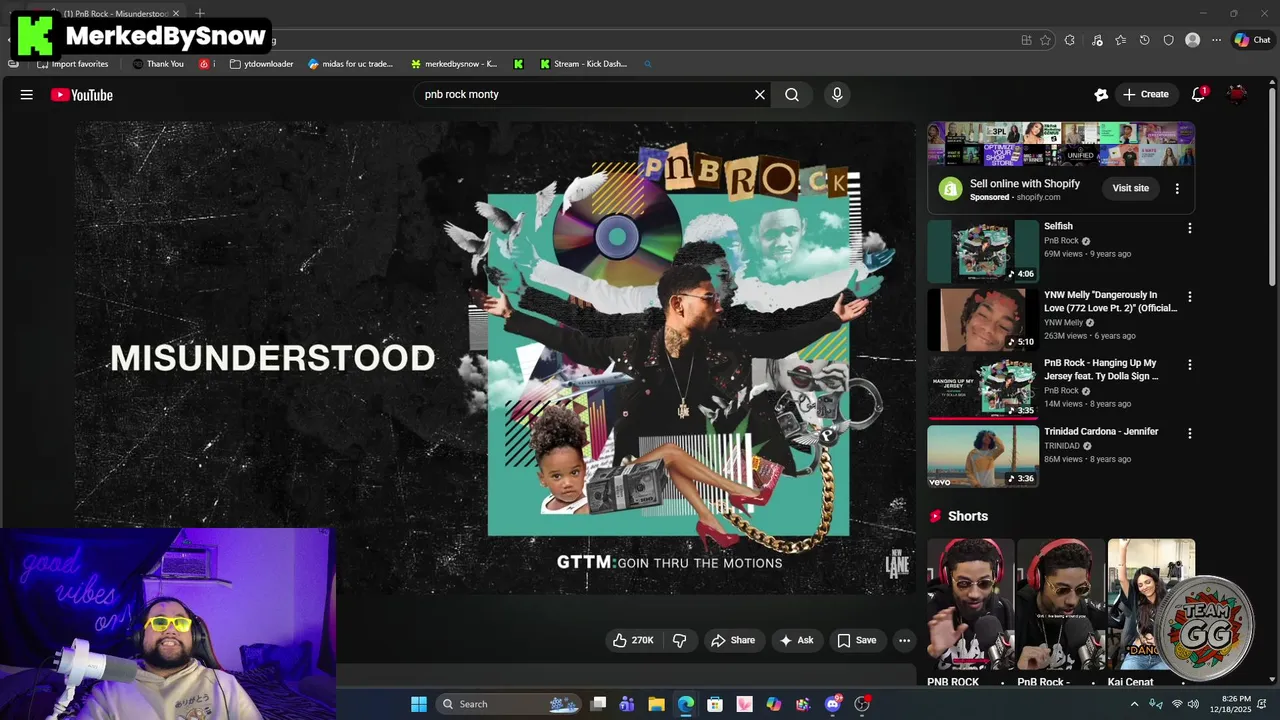
Task: Open Task View on the taskbar
Action: [598, 704]
